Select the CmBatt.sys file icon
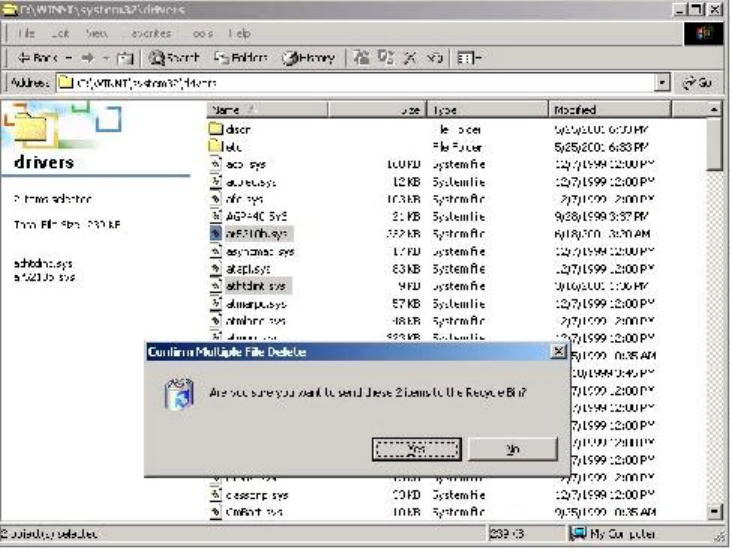The image size is (731, 549). (x=215, y=512)
